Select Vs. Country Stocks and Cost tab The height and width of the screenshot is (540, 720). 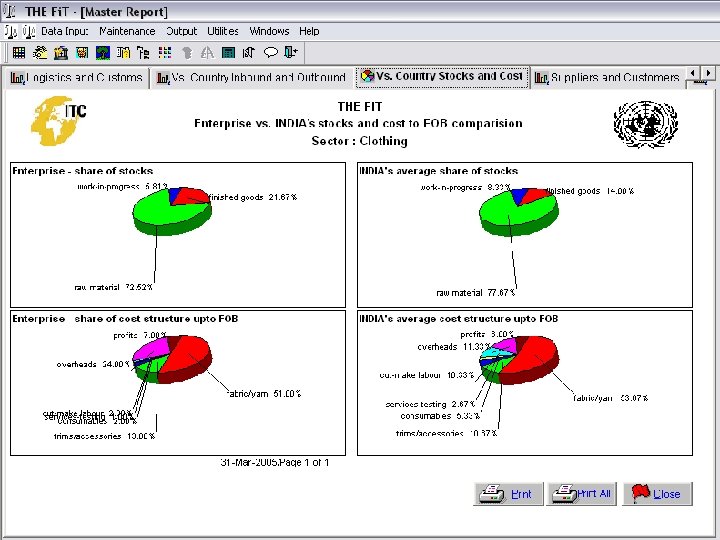coord(442,76)
